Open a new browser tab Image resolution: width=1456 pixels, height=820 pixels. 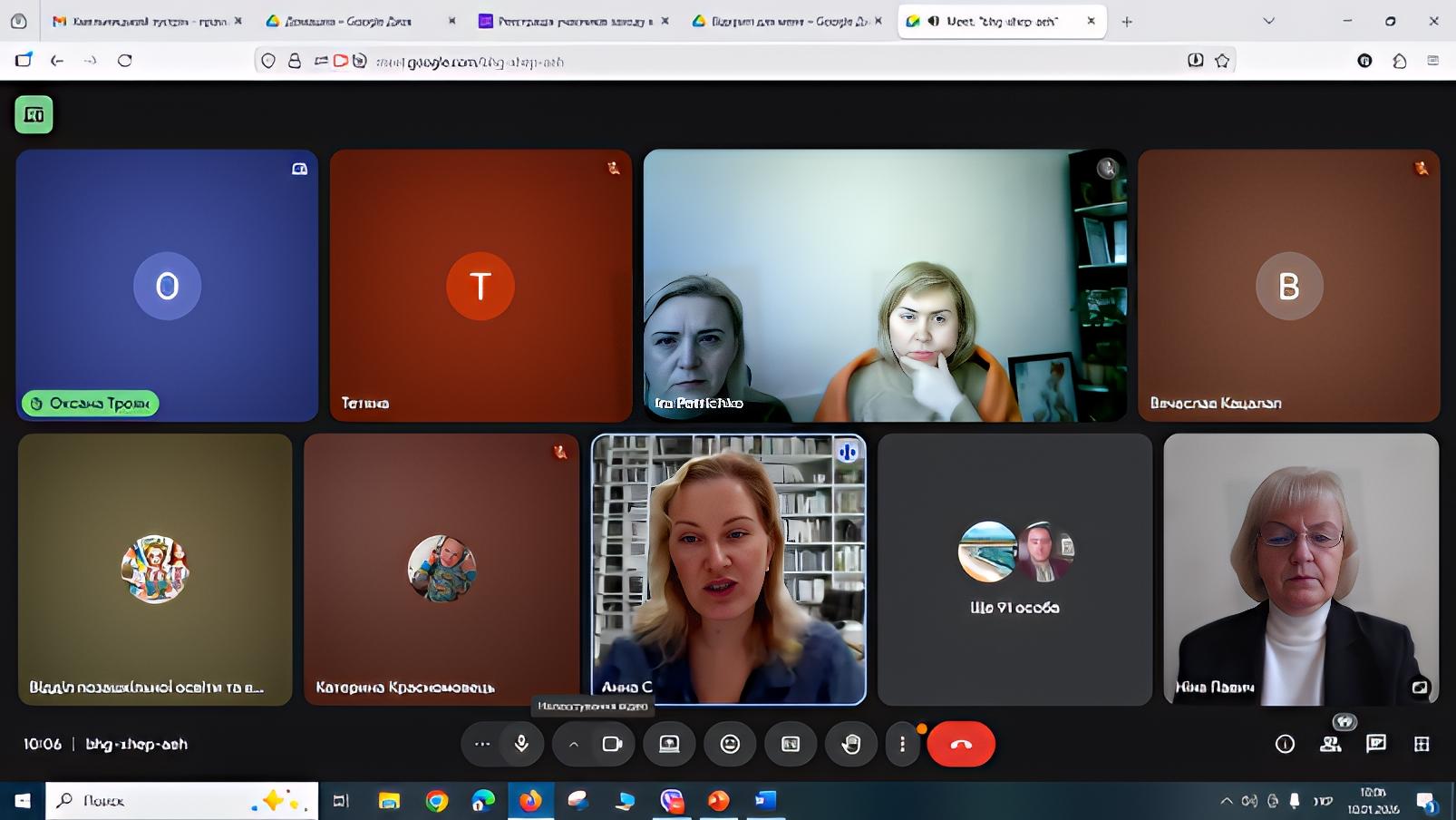point(1127,21)
